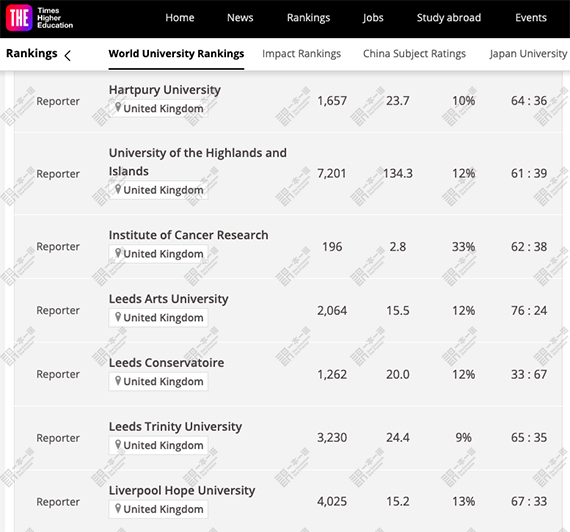Viewport: 570px width, 532px height.
Task: Open the Events menu item
Action: [x=531, y=17]
